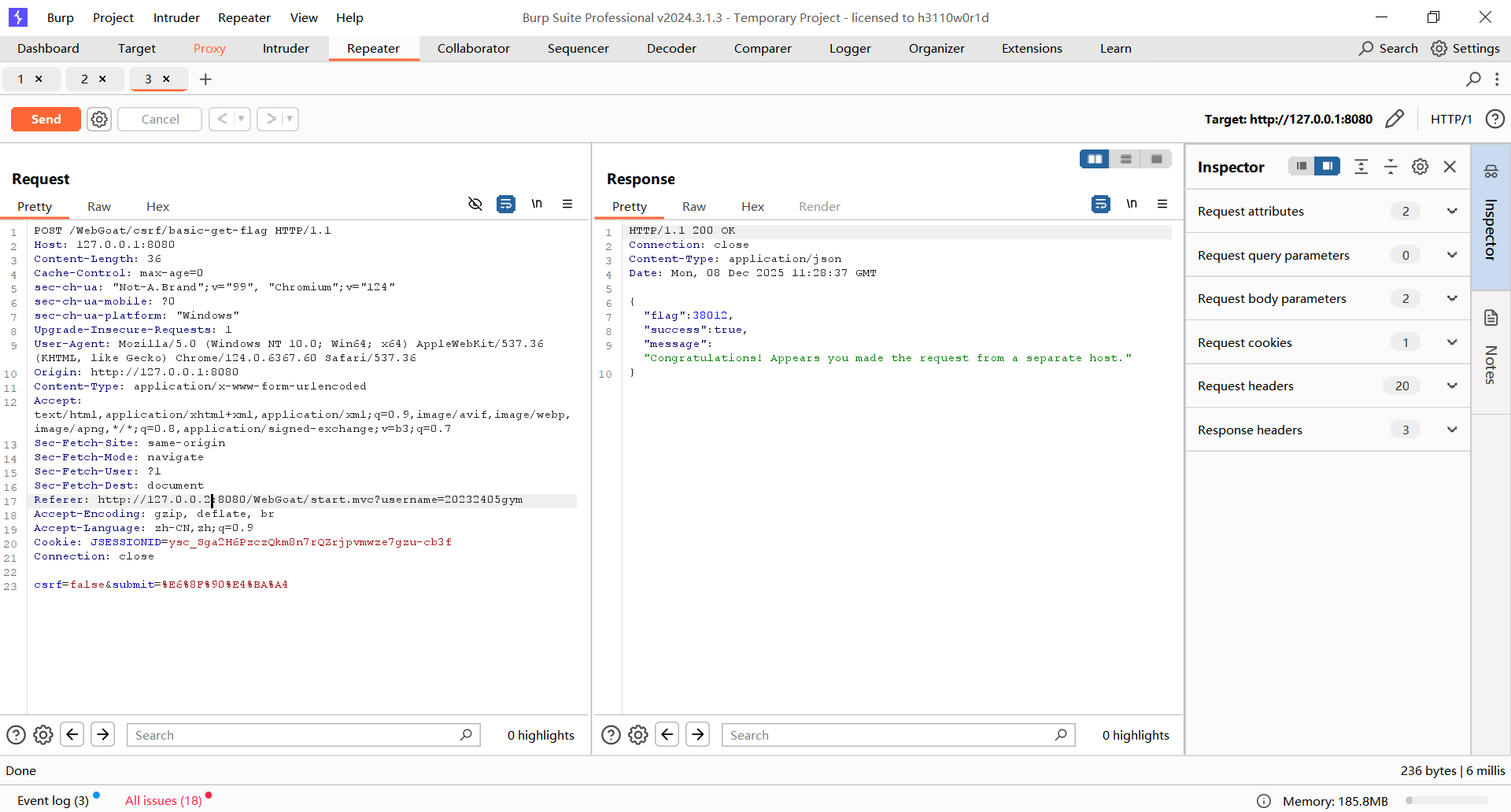The width and height of the screenshot is (1511, 812).
Task: Toggle word wrap in Request panel
Action: [x=506, y=204]
